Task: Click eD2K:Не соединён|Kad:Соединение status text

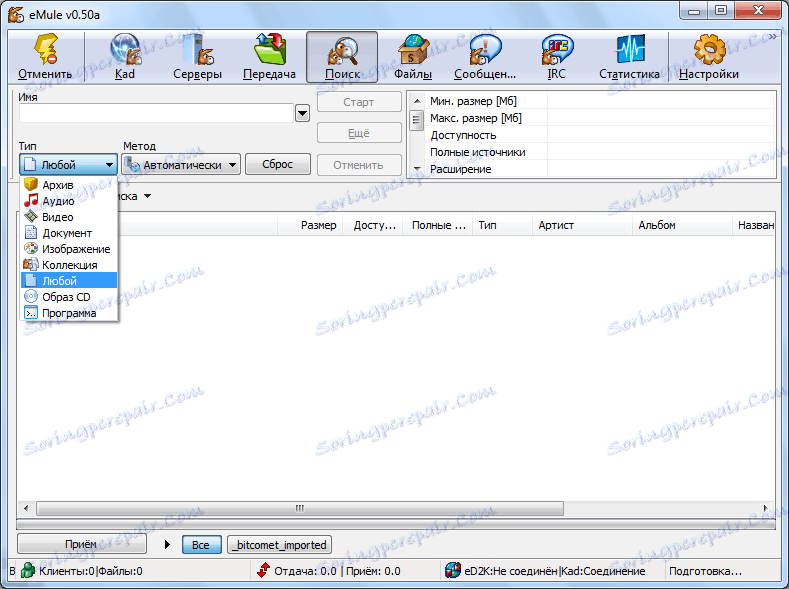Action: pos(555,571)
